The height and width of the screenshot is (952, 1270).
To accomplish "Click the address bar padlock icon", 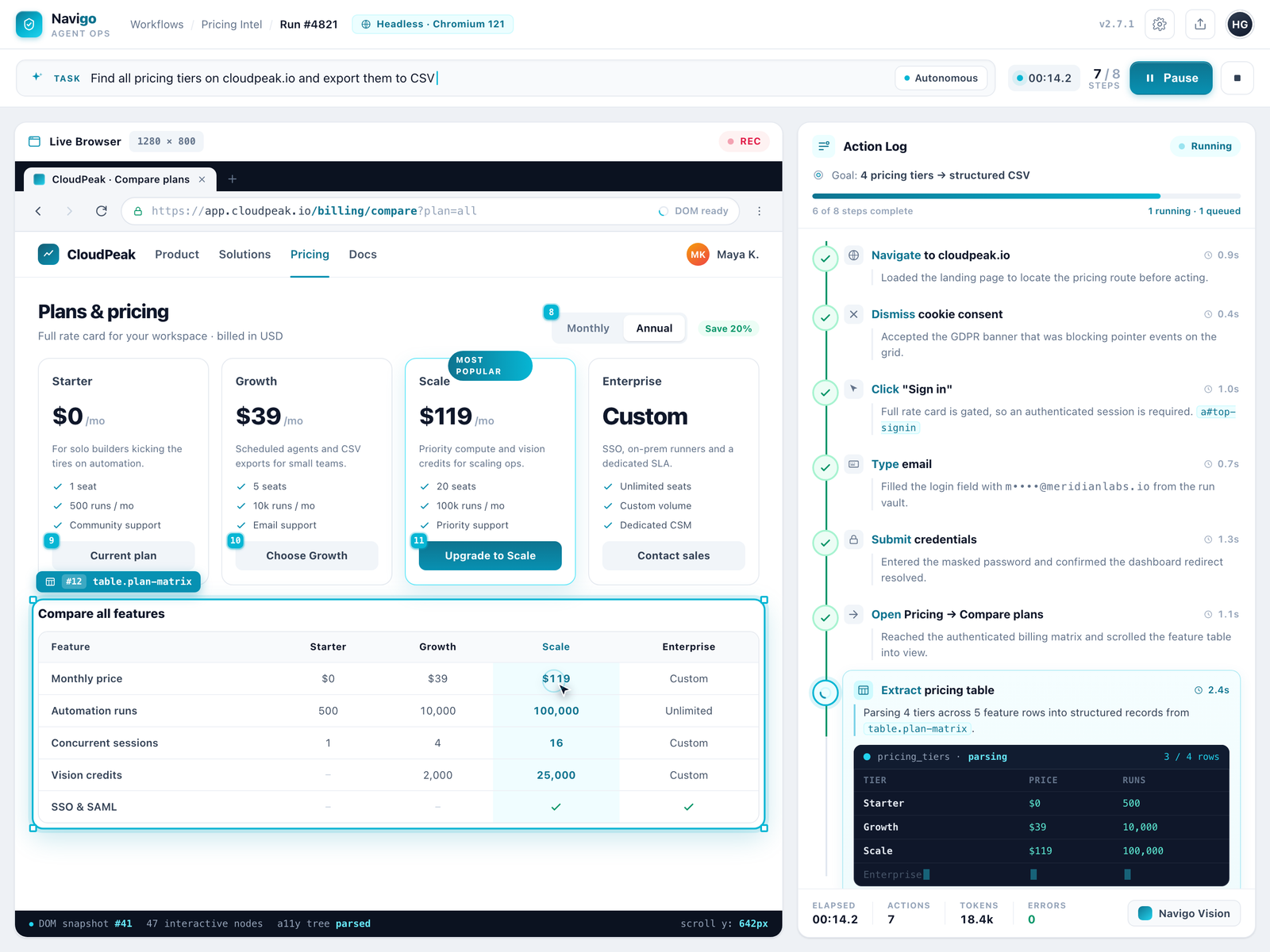I will pos(138,211).
